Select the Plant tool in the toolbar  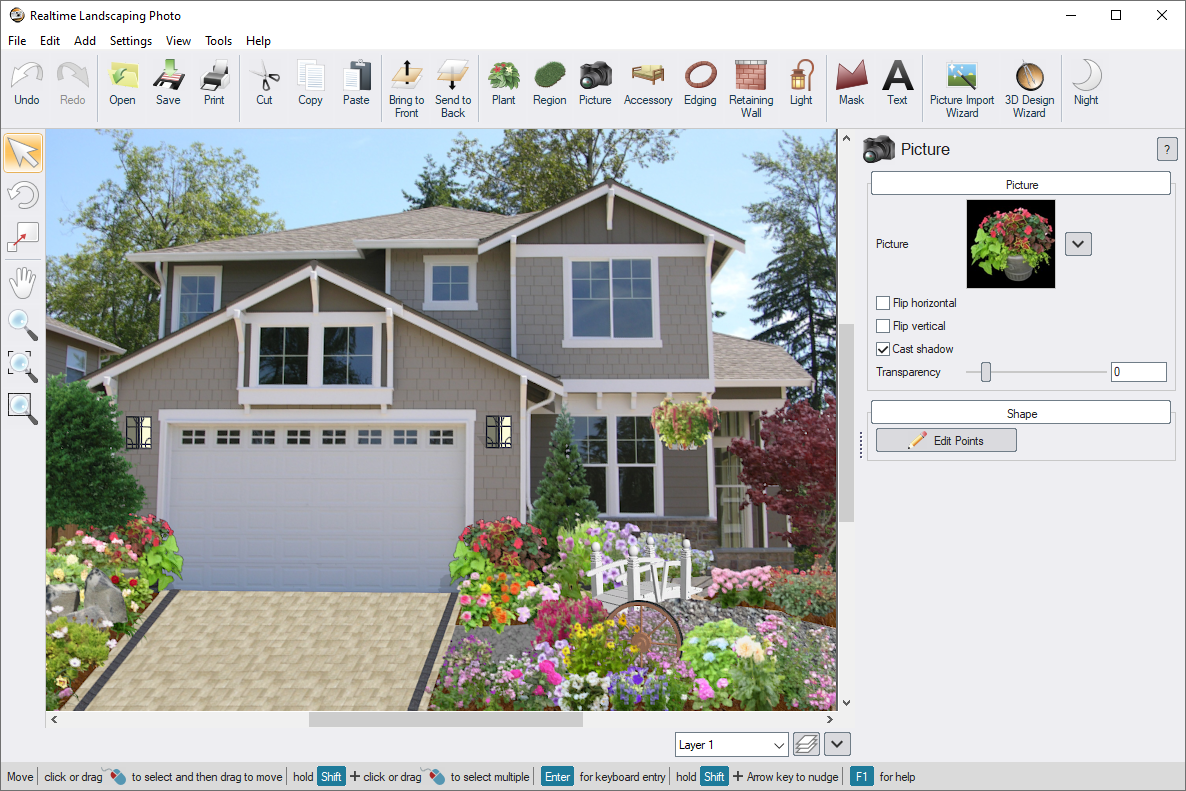(503, 85)
